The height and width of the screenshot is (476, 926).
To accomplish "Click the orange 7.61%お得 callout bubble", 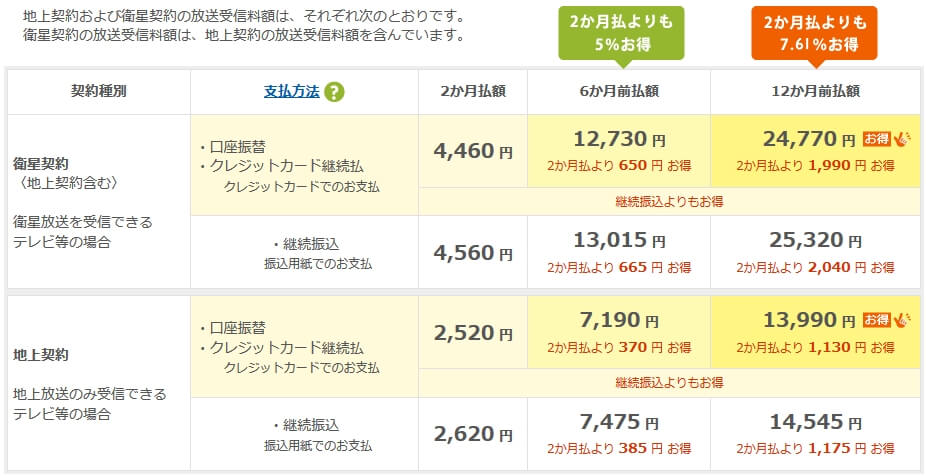I will tap(814, 34).
